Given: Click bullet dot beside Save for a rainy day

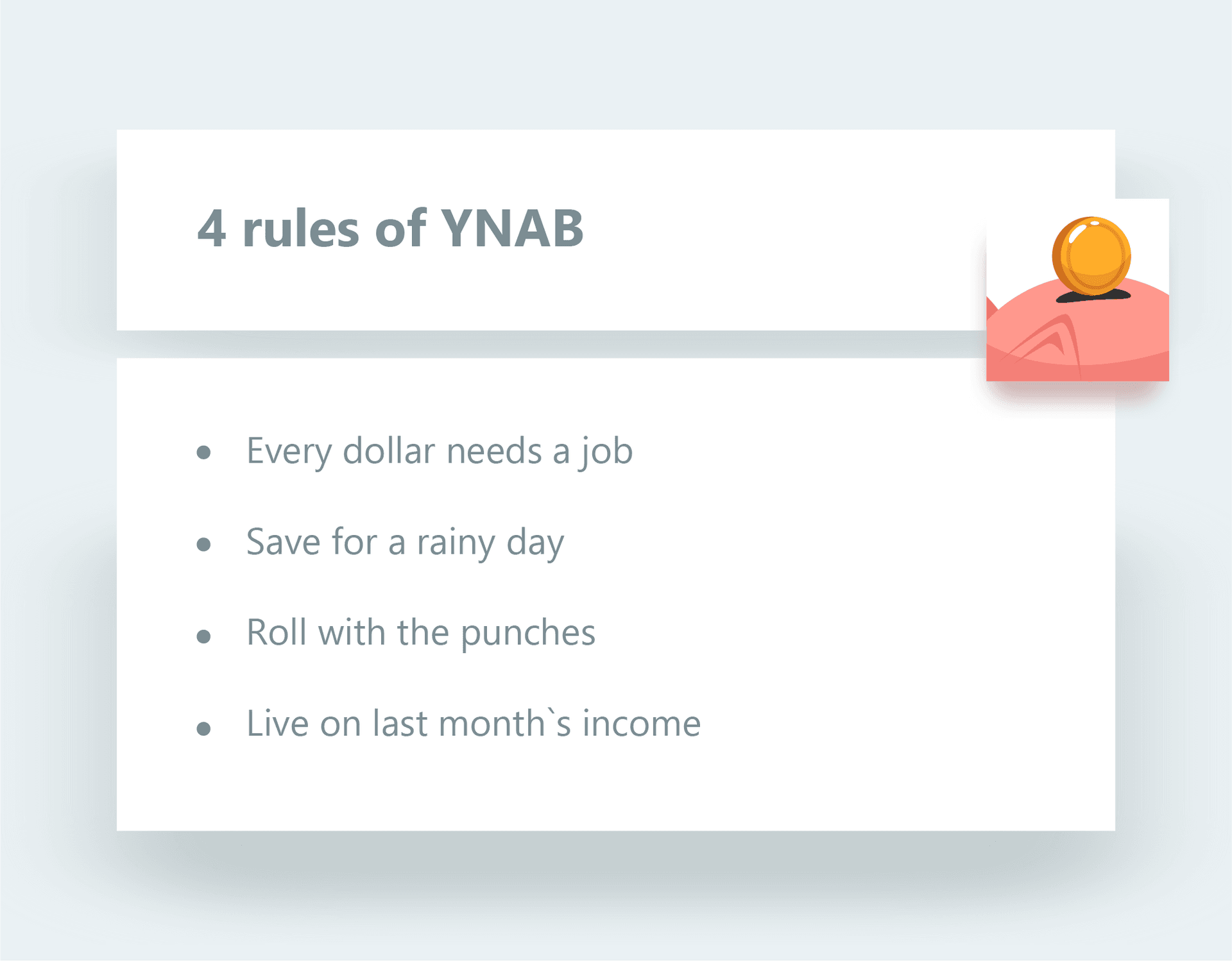Looking at the screenshot, I should (x=203, y=545).
